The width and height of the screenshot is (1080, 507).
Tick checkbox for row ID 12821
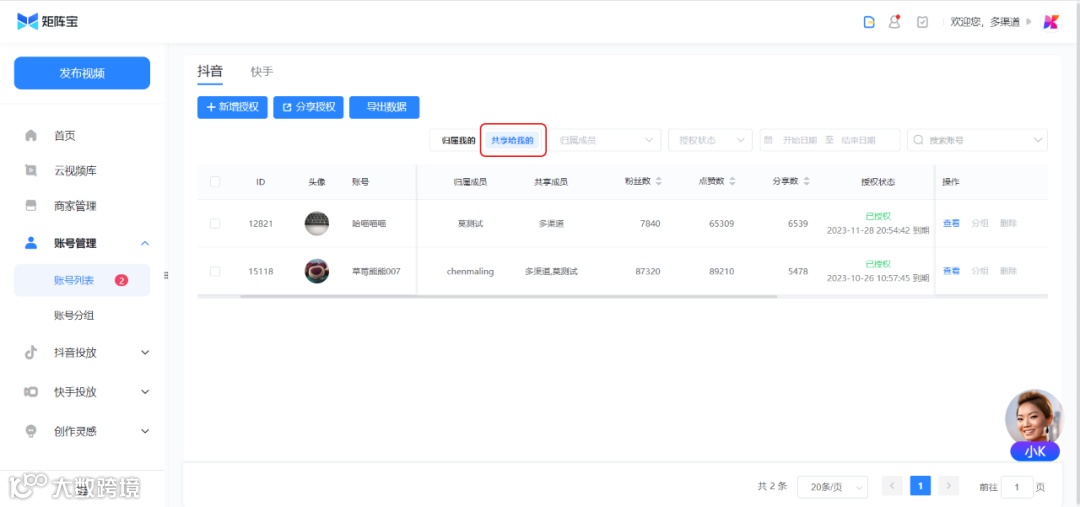(215, 223)
